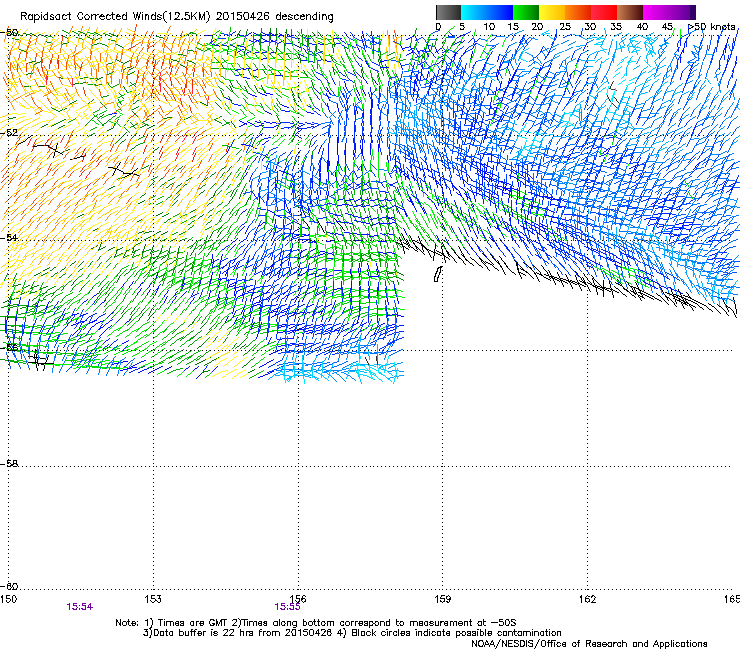Image resolution: width=740 pixels, height=650 pixels.
Task: Click the 159 longitude axis label
Action: [443, 599]
